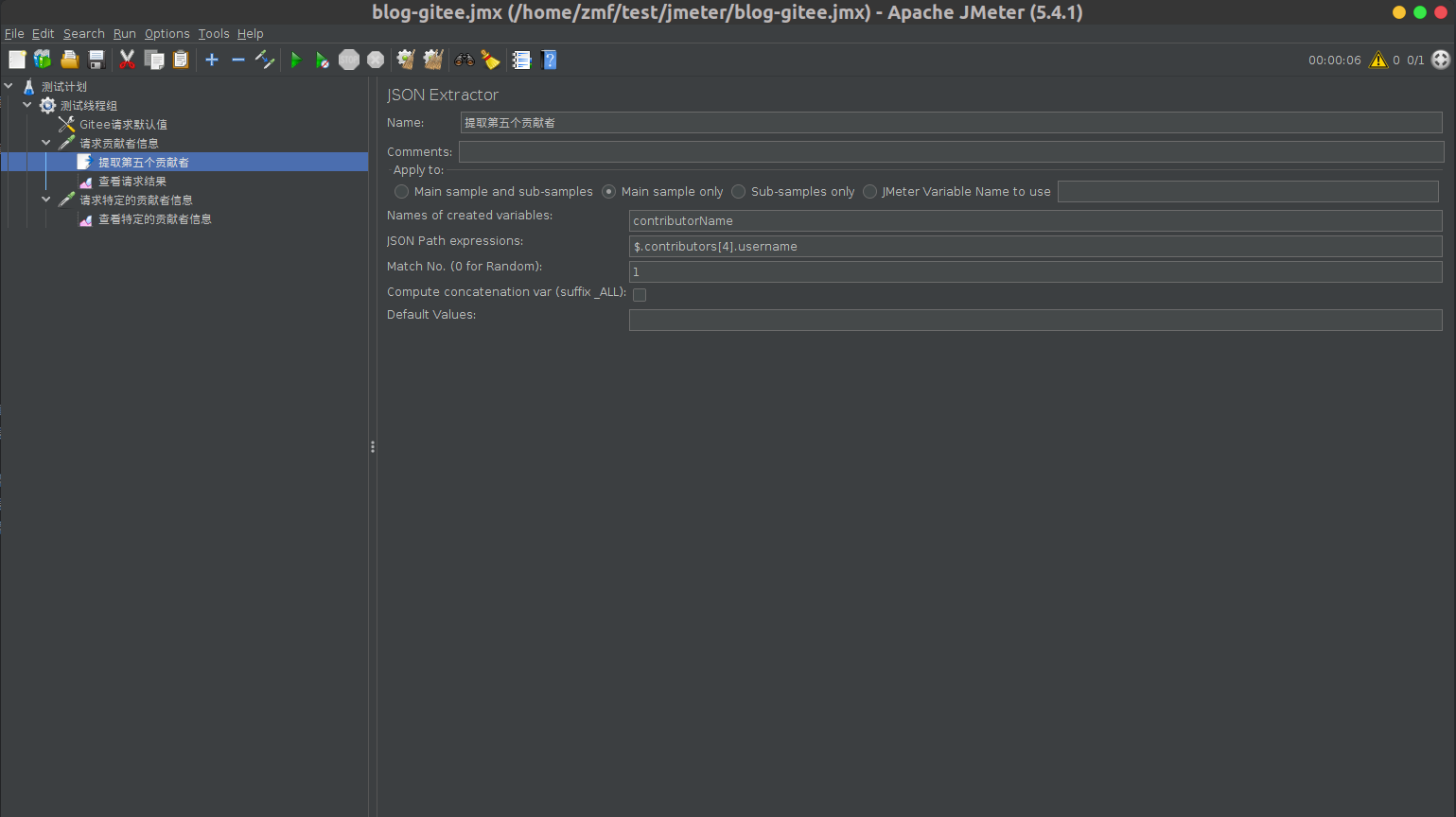Select Gitee请求默认值 config element
The height and width of the screenshot is (817, 1456).
pyautogui.click(x=123, y=124)
